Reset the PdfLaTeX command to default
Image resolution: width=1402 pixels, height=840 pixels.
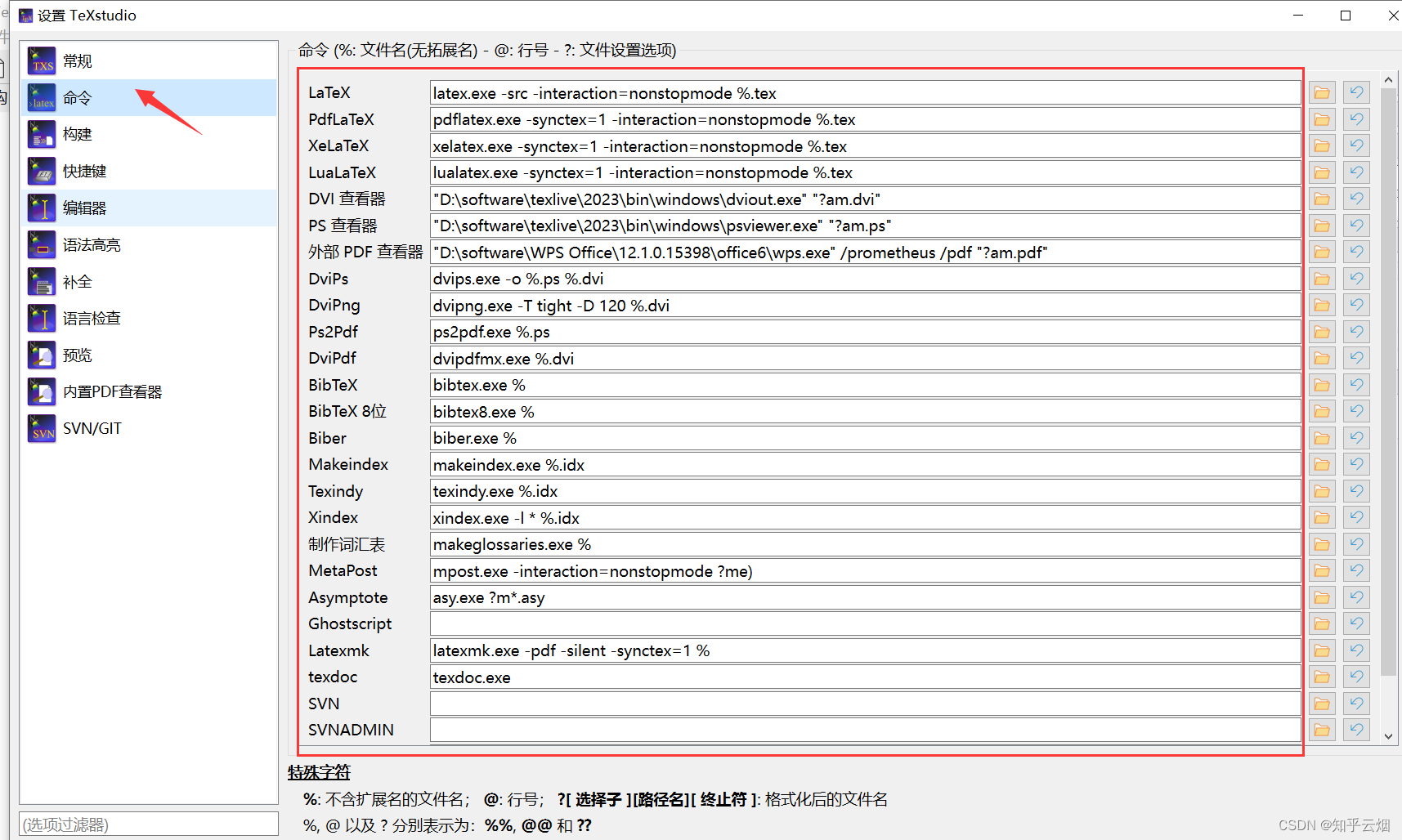click(1356, 119)
